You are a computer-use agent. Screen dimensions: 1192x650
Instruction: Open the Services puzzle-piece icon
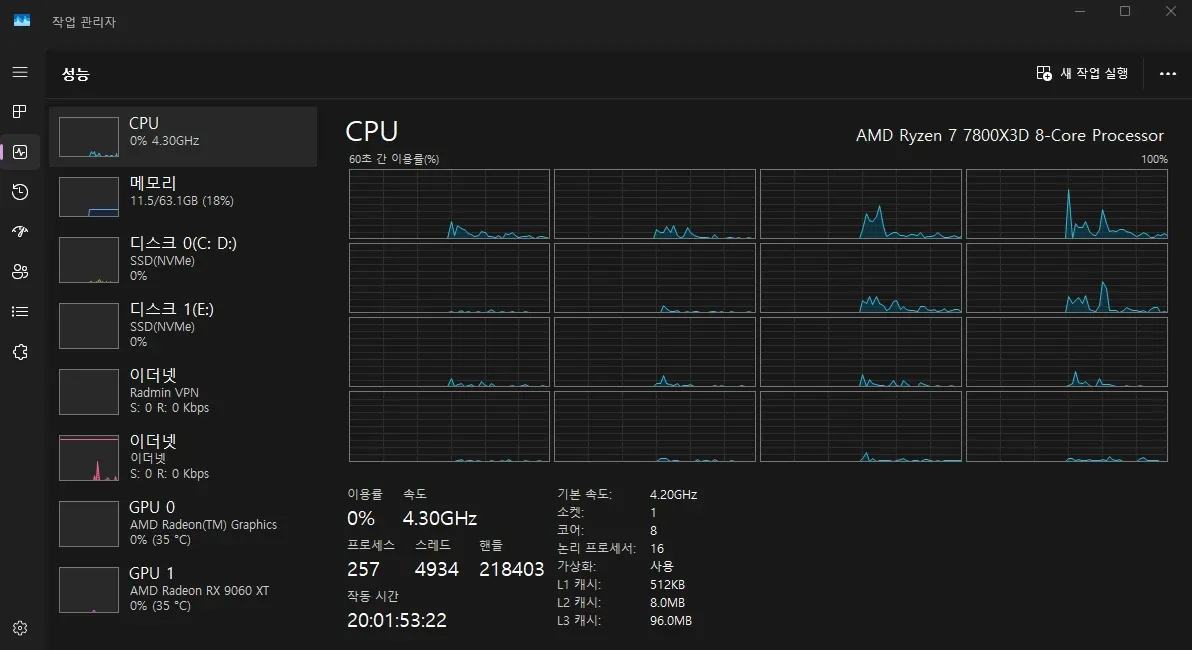click(20, 352)
